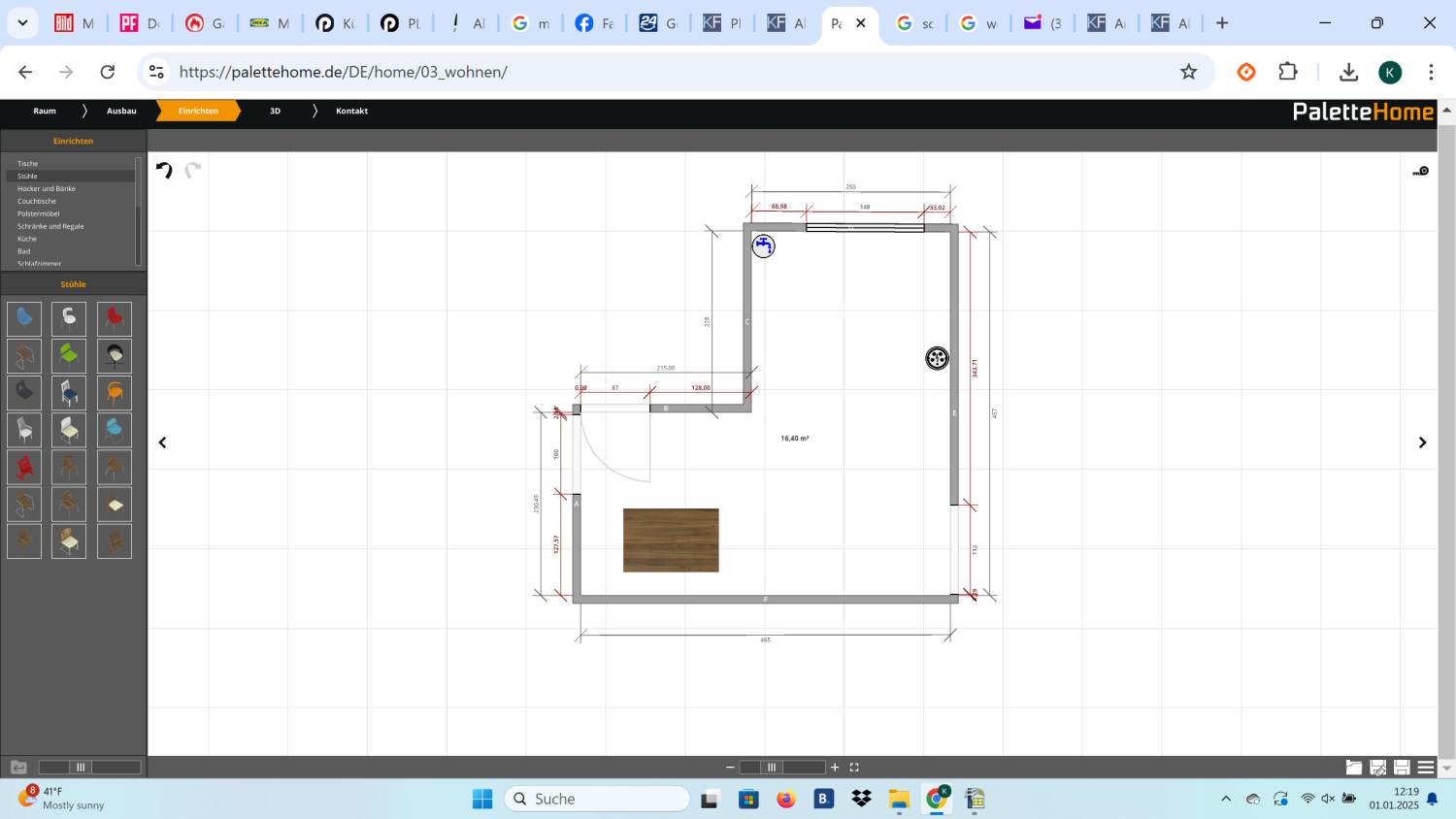The image size is (1456, 819).
Task: Open File Explorer from the taskbar
Action: coord(899,800)
